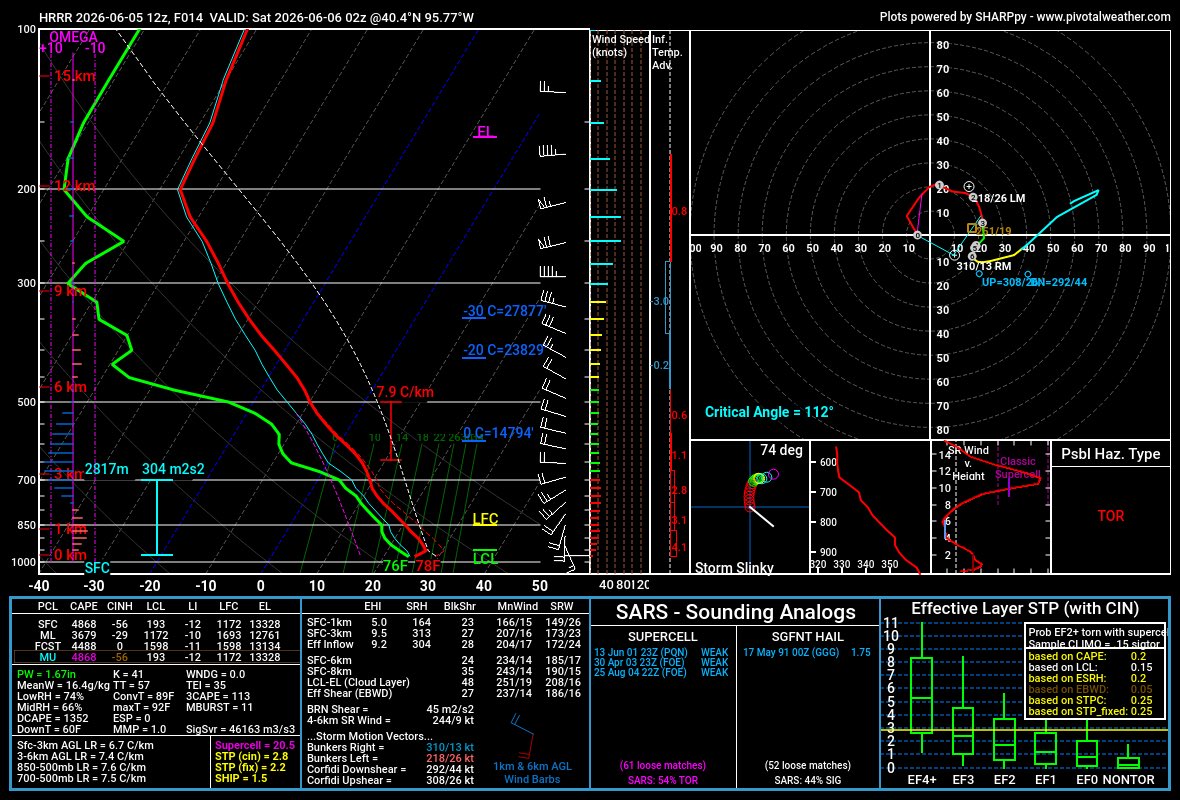Click the 76F surface dewpoint value
Viewport: 1180px width, 800px height.
(395, 566)
